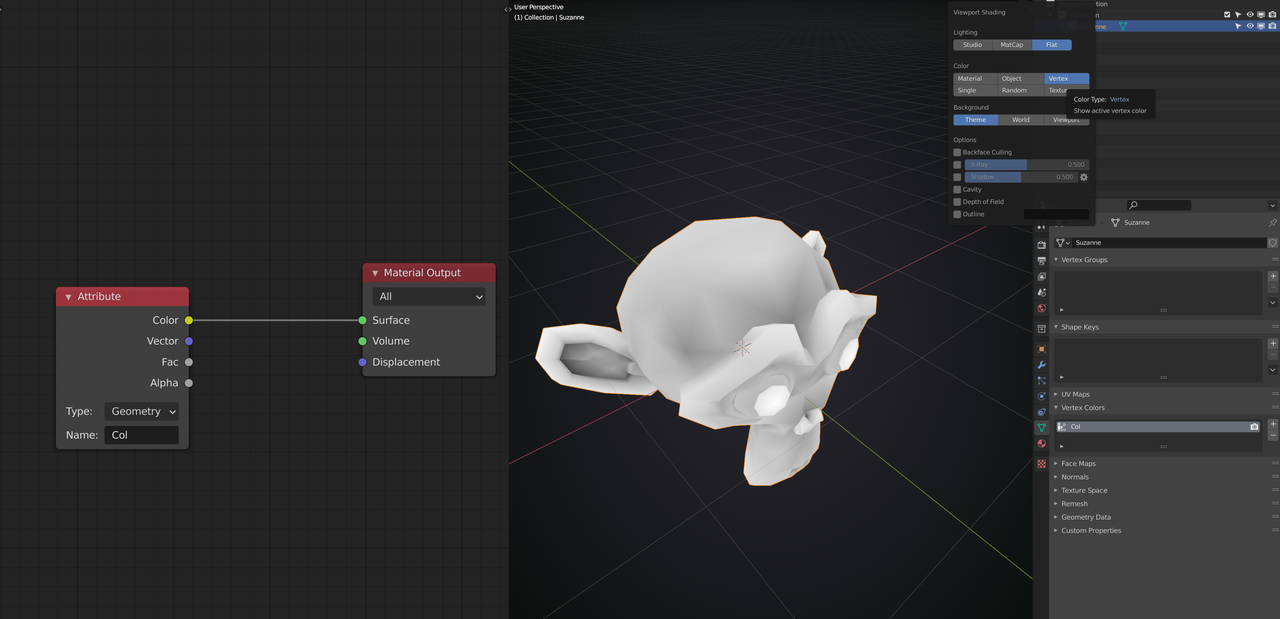Click the attribute Name field containing Col
This screenshot has height=619, width=1280.
tap(141, 435)
